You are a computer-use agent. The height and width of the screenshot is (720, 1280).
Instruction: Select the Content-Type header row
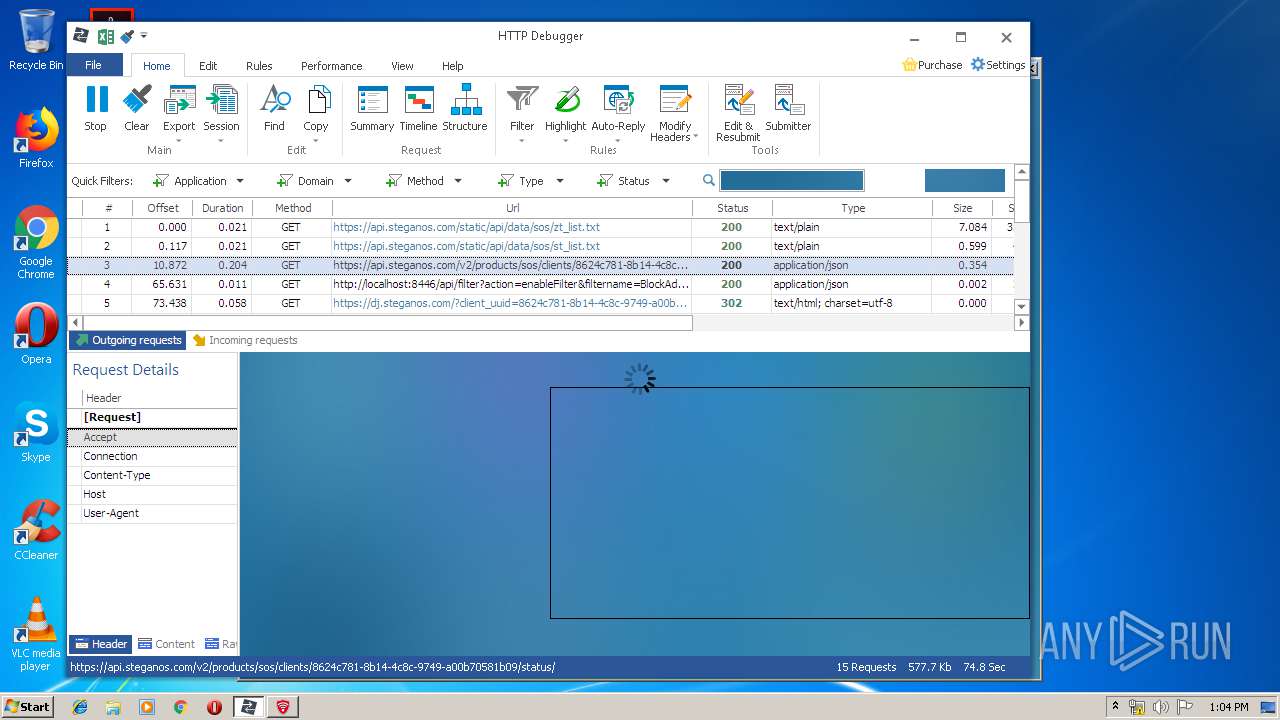click(152, 475)
